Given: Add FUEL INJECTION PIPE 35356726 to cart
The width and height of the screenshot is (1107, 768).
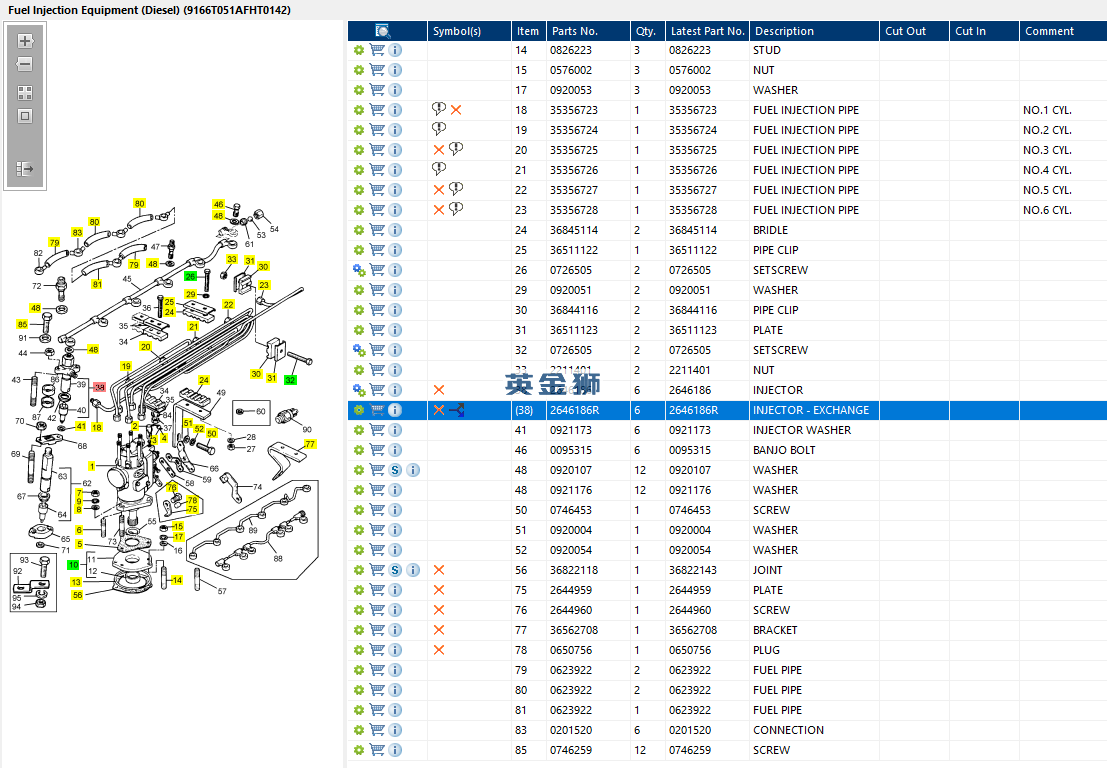Looking at the screenshot, I should coord(377,170).
